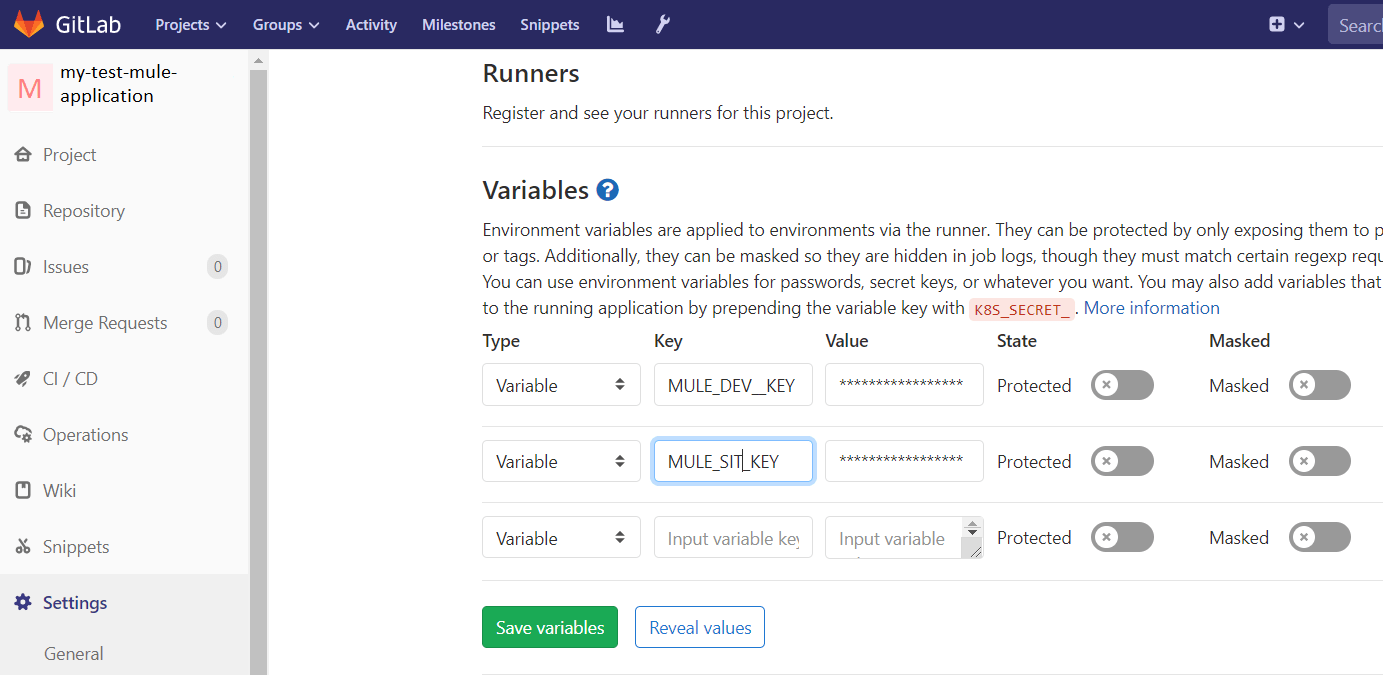Image resolution: width=1383 pixels, height=676 pixels.
Task: Click the Save variables button
Action: [549, 626]
